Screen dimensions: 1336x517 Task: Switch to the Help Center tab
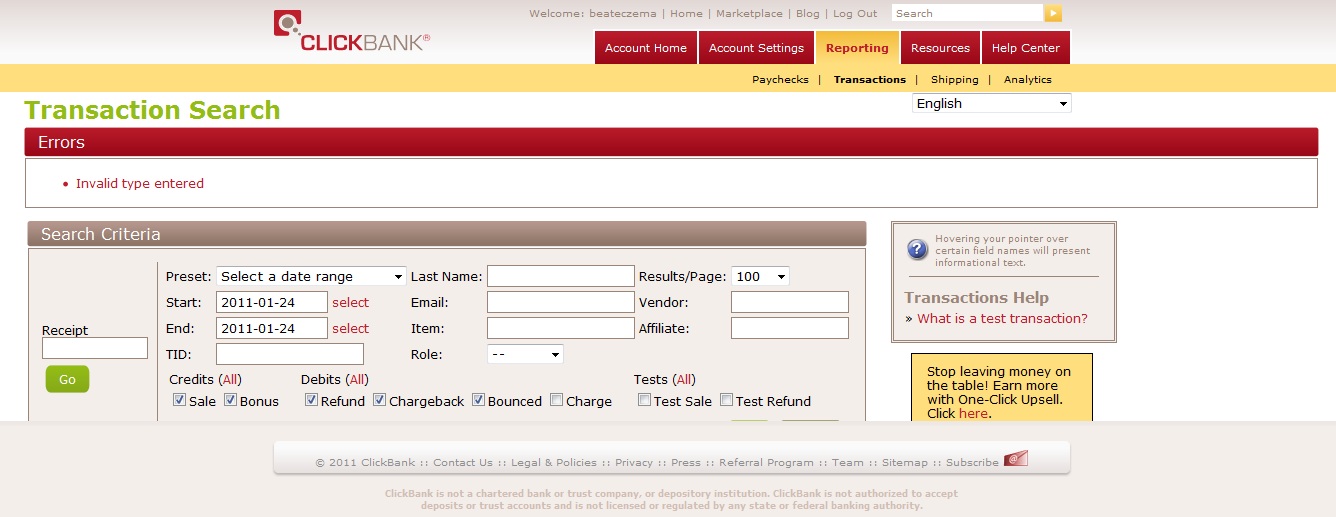coord(1025,48)
